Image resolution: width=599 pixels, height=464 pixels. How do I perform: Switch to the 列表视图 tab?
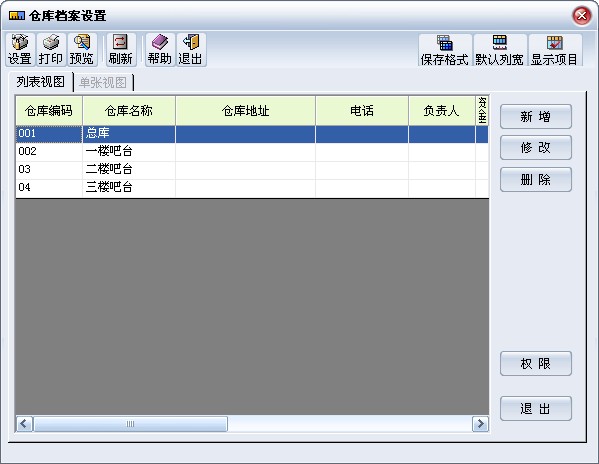coord(41,82)
